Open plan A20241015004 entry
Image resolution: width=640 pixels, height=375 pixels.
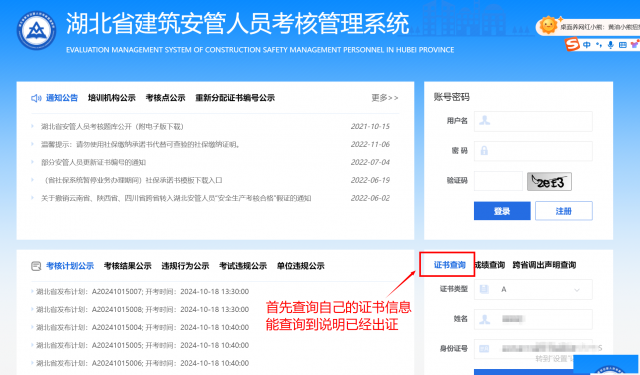click(142, 328)
